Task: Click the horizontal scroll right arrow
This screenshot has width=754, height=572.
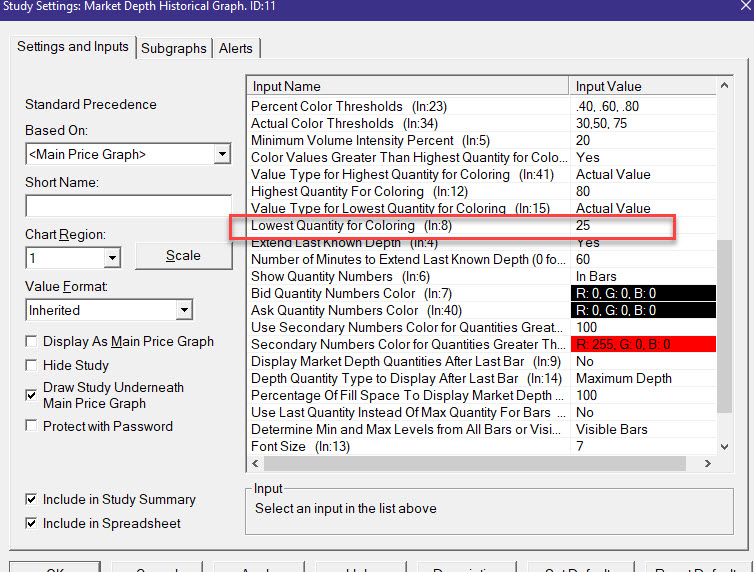Action: [707, 463]
